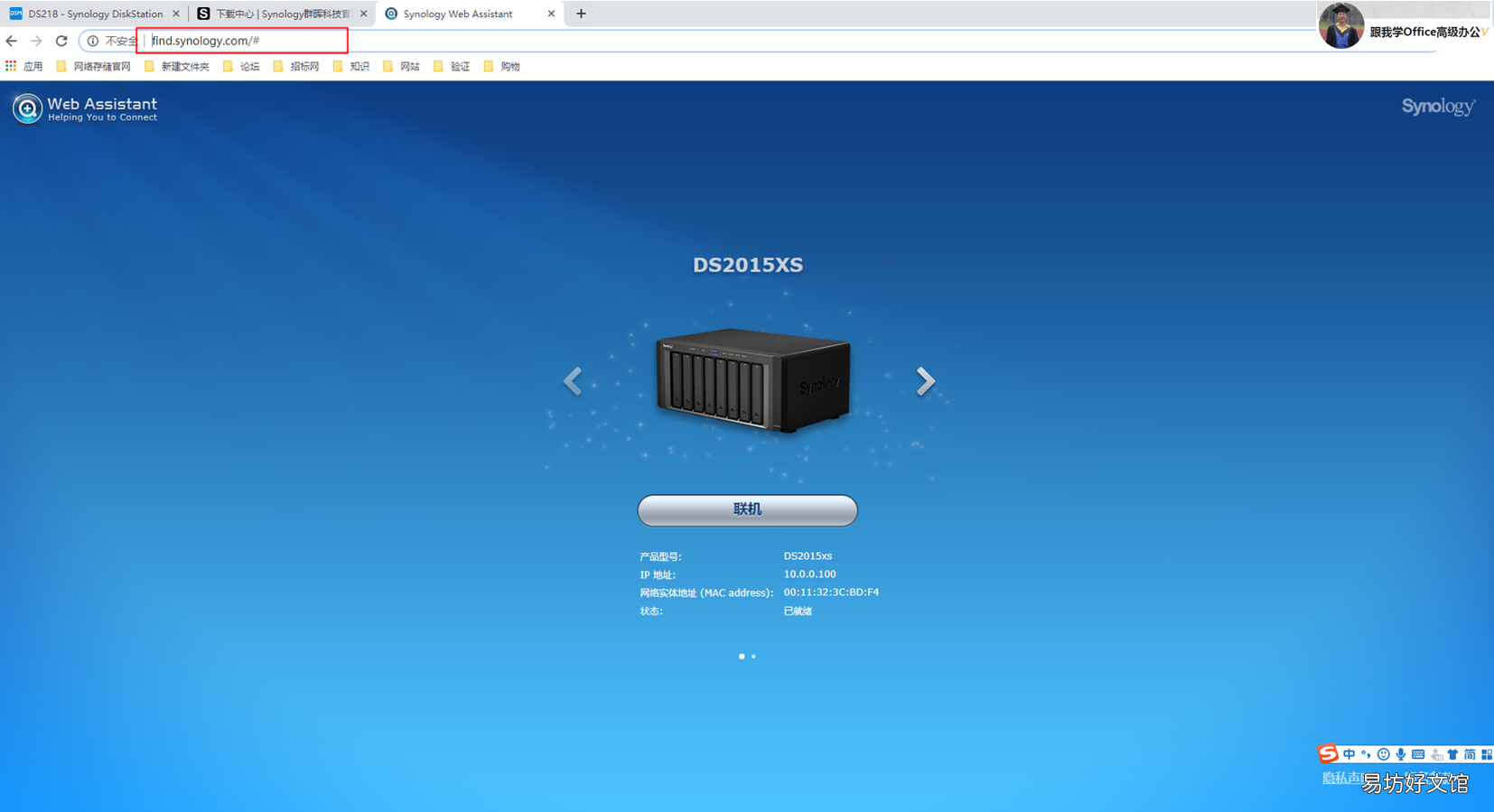Screen dimensions: 1494x812
Task: Close the Synology Web Assistant tab
Action: [x=551, y=14]
